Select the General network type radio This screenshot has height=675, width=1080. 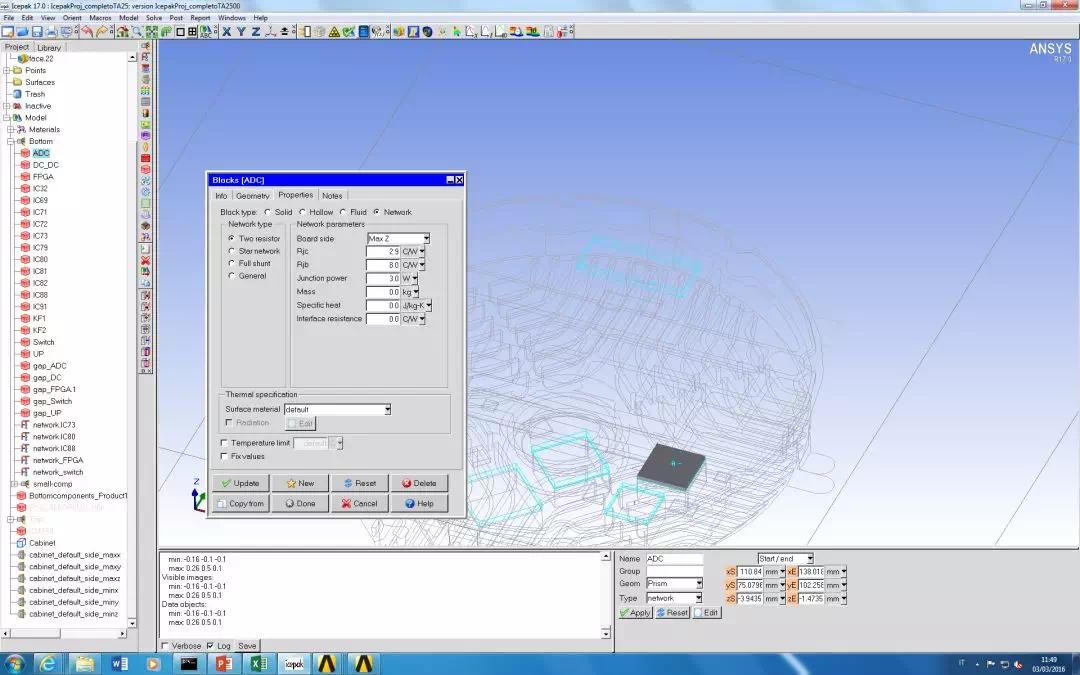pyautogui.click(x=231, y=276)
